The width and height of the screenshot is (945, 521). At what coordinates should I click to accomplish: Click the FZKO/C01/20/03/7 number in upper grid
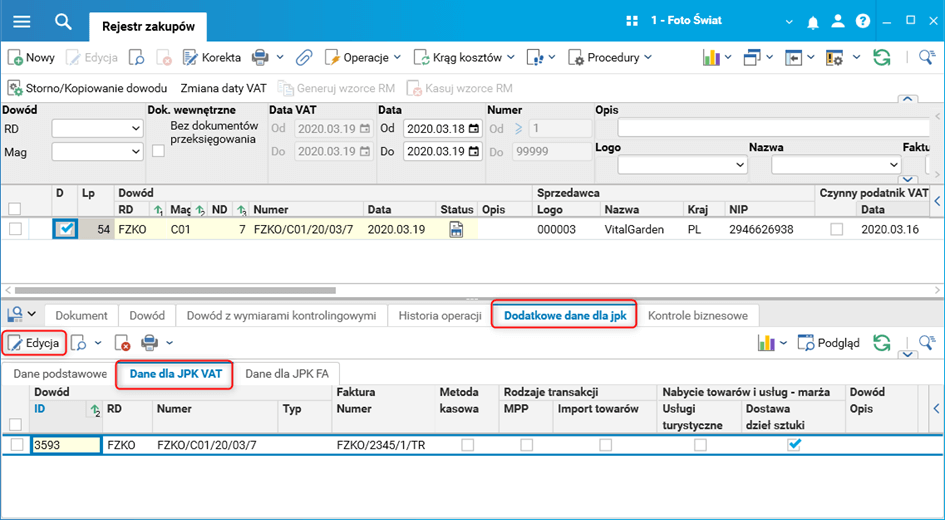[303, 229]
